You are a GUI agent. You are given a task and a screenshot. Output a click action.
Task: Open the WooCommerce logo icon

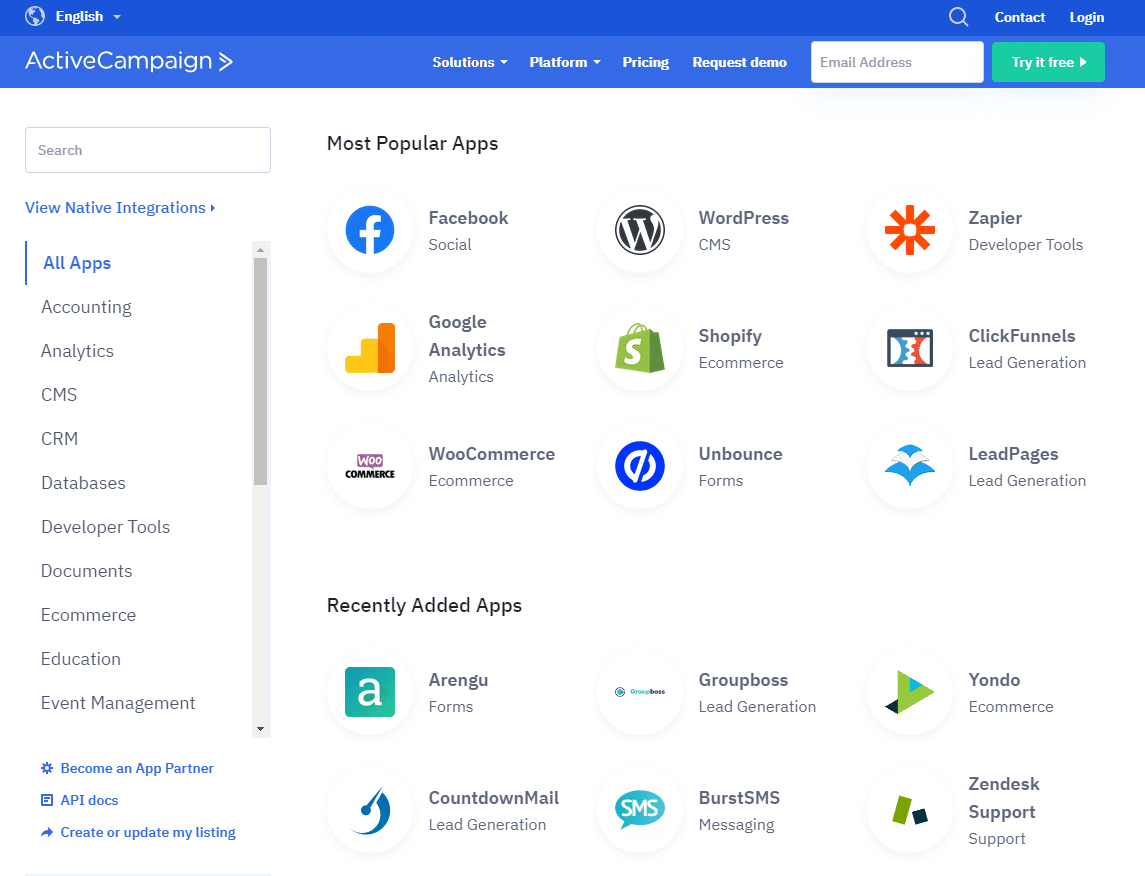[x=370, y=466]
